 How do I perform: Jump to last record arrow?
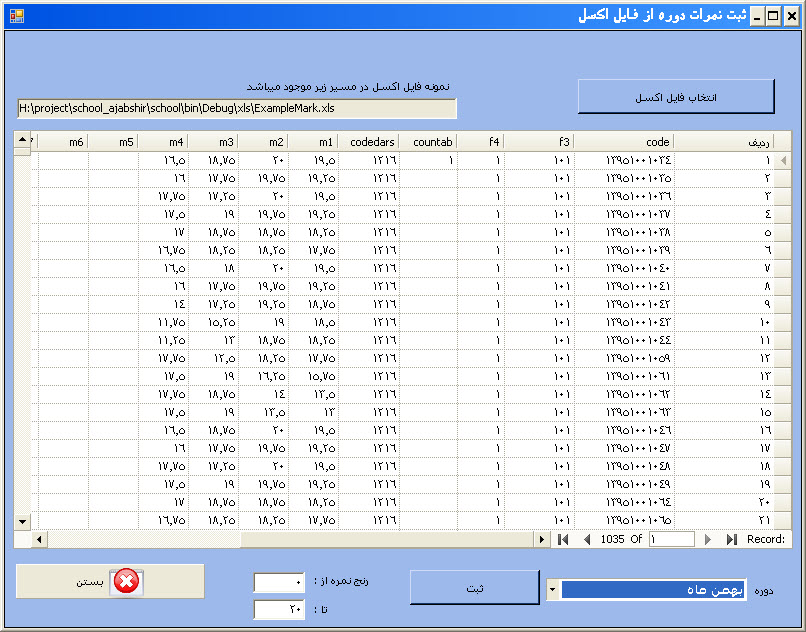pyautogui.click(x=731, y=539)
